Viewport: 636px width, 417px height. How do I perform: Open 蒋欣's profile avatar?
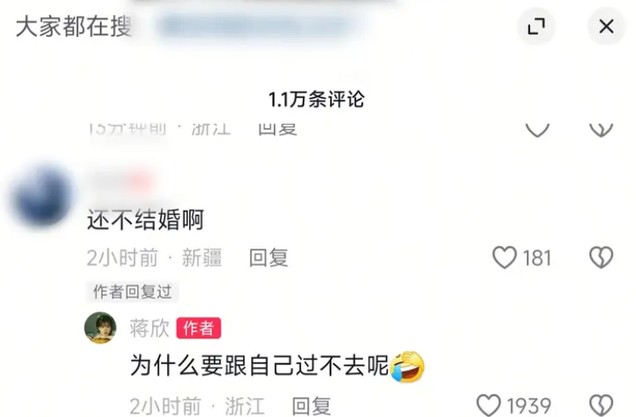coord(100,327)
